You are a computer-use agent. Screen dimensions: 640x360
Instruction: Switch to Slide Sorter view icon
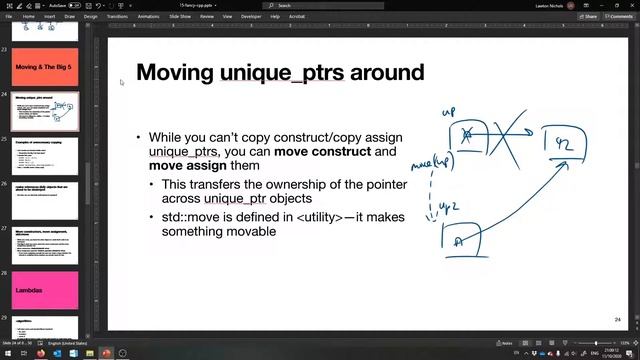point(539,343)
